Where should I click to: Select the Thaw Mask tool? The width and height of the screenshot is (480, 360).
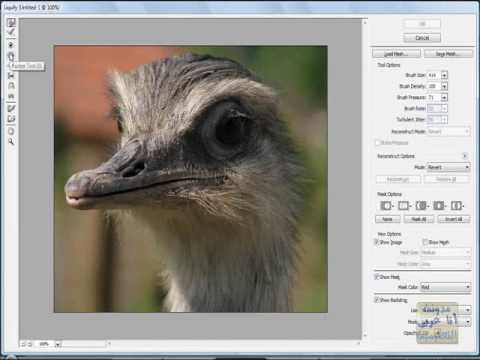[11, 119]
